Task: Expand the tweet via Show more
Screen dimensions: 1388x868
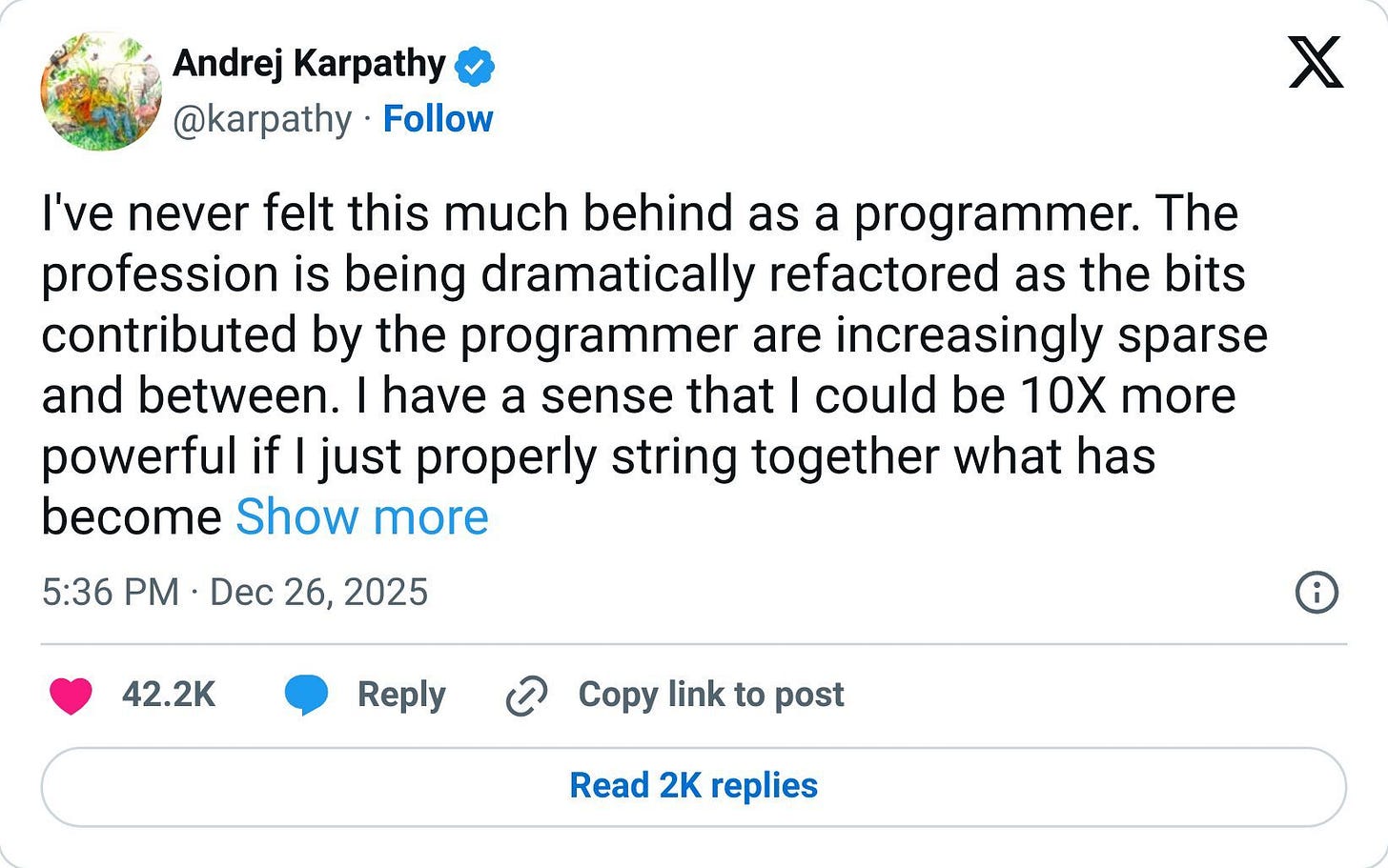Action: pos(361,517)
